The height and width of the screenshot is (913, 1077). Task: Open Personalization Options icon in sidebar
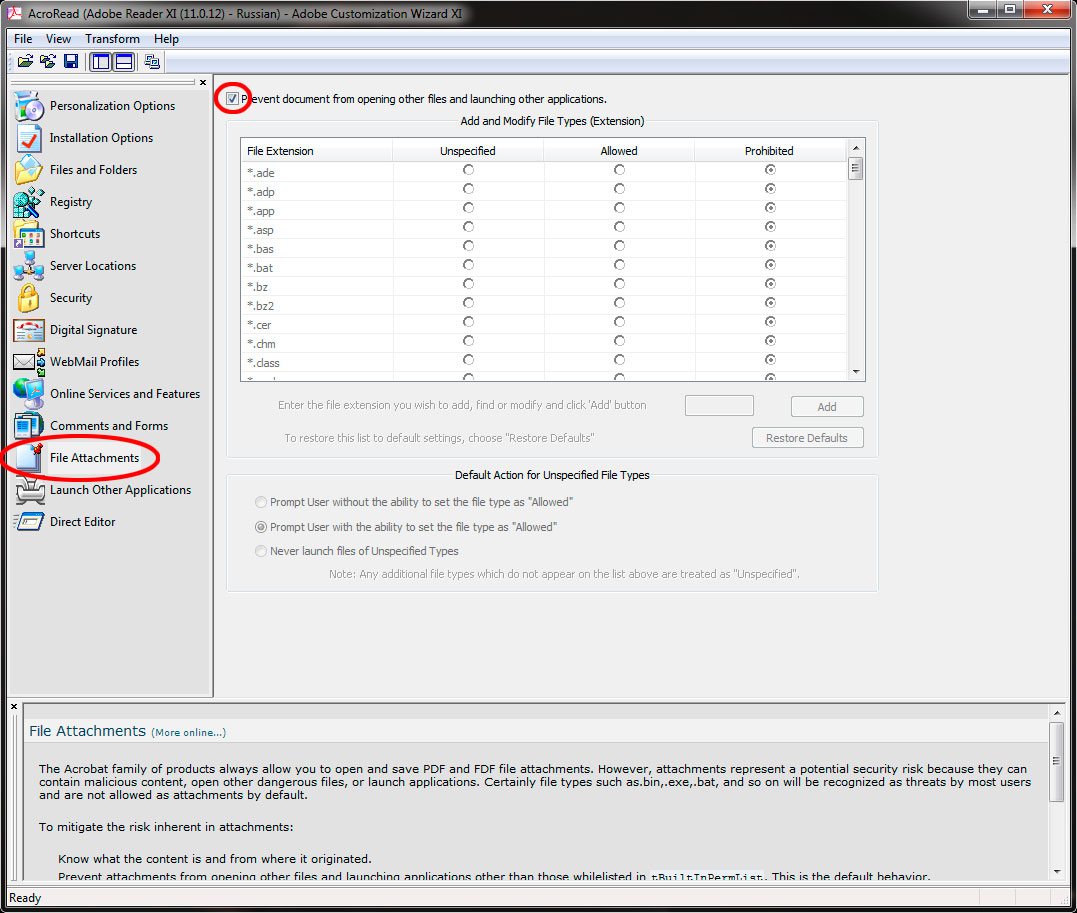29,106
